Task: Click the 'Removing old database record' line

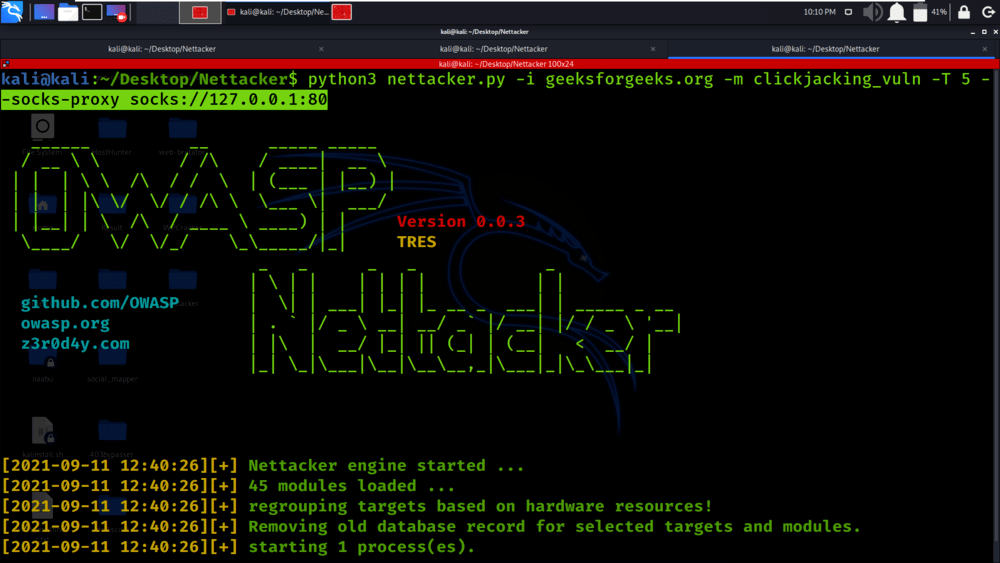Action: coord(554,527)
